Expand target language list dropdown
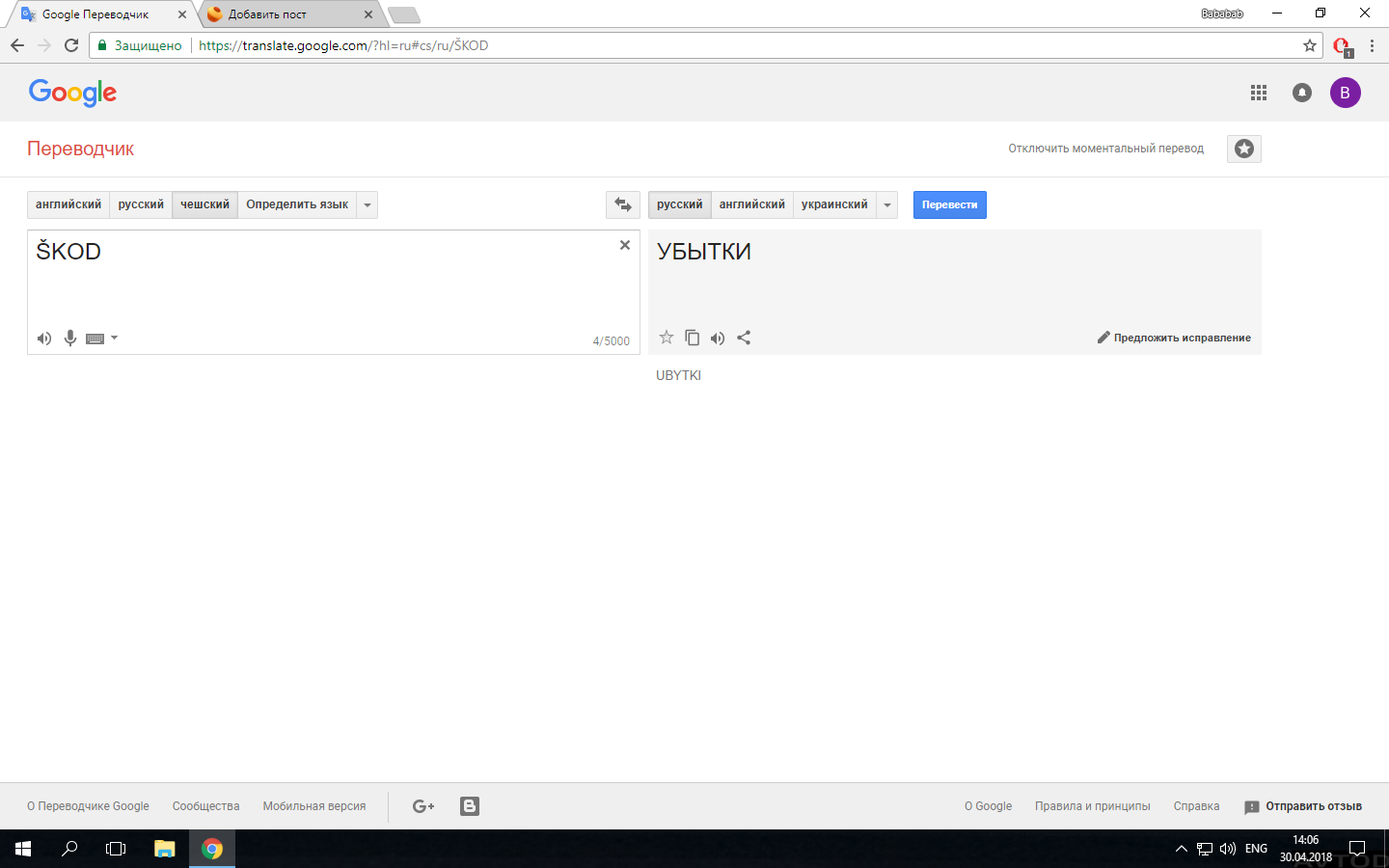Image resolution: width=1389 pixels, height=868 pixels. [x=887, y=204]
